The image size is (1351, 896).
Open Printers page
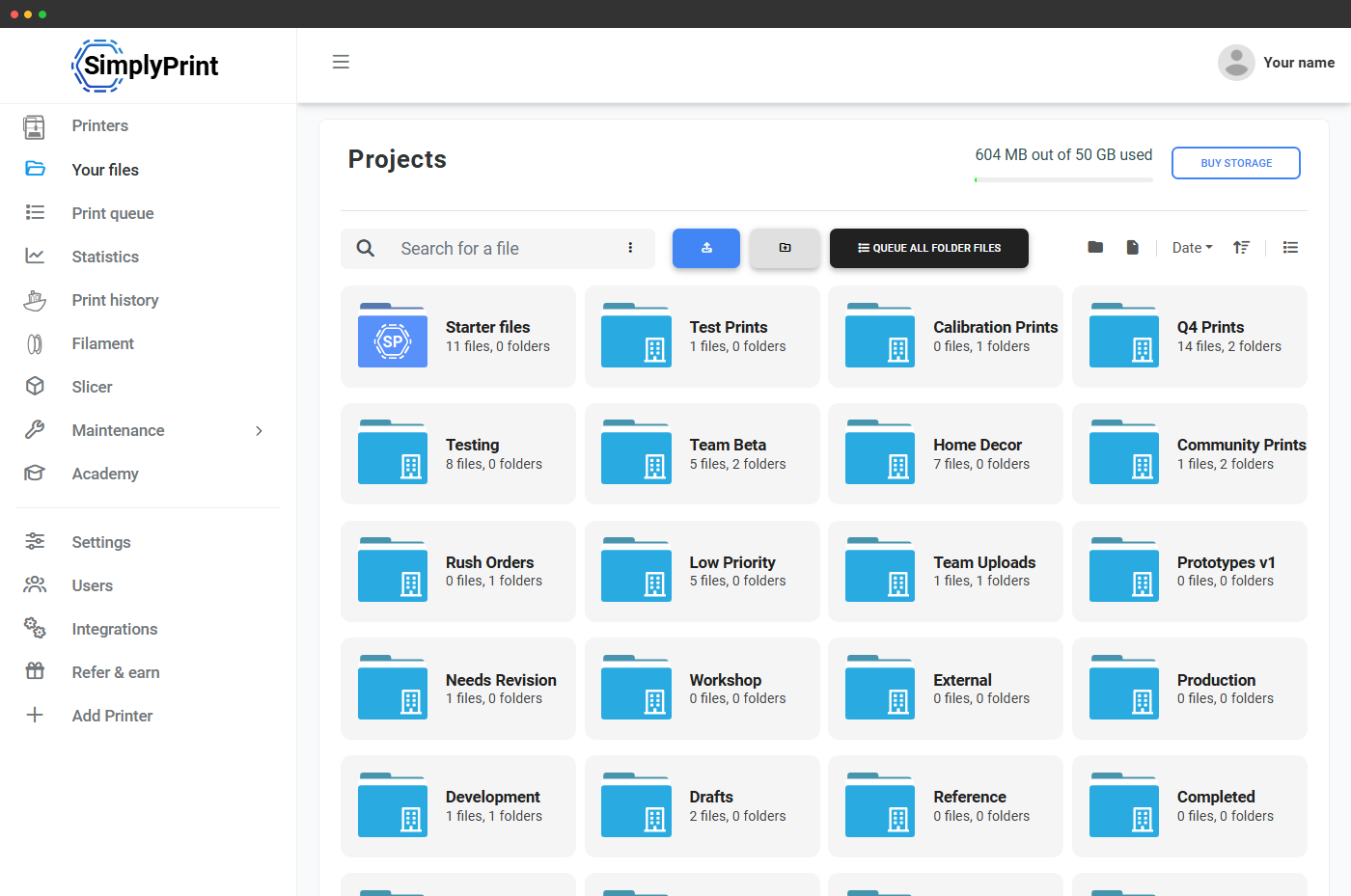(x=100, y=125)
